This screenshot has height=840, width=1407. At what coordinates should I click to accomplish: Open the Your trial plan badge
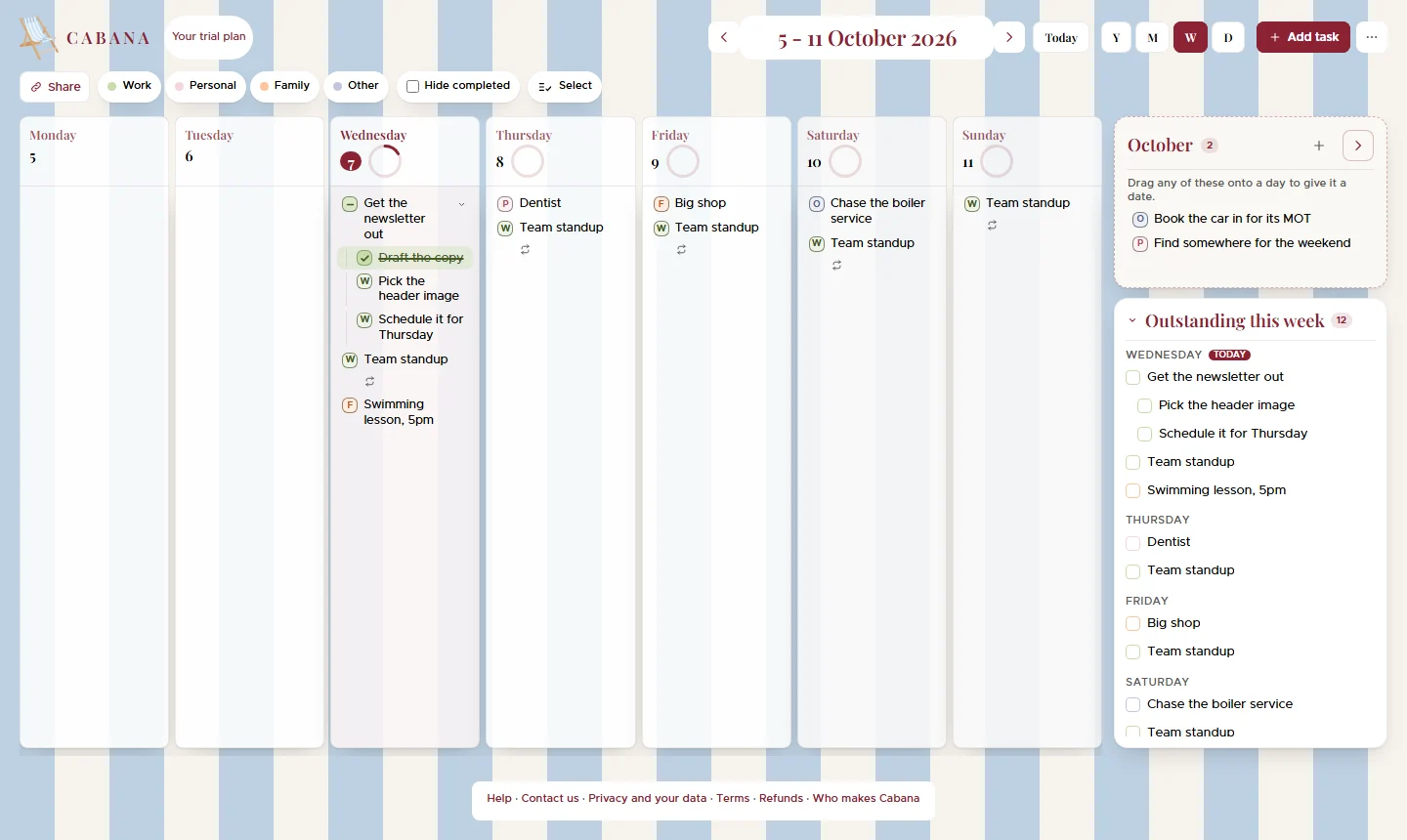click(x=209, y=37)
